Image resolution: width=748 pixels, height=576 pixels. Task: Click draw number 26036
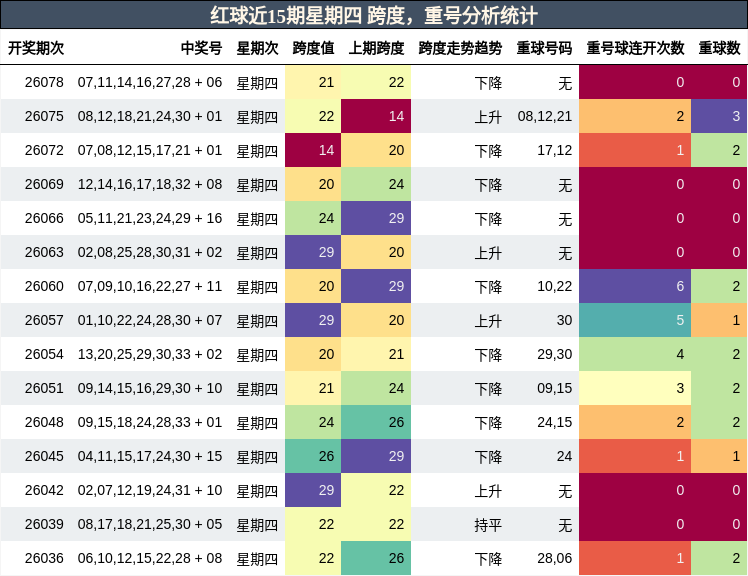point(44,558)
